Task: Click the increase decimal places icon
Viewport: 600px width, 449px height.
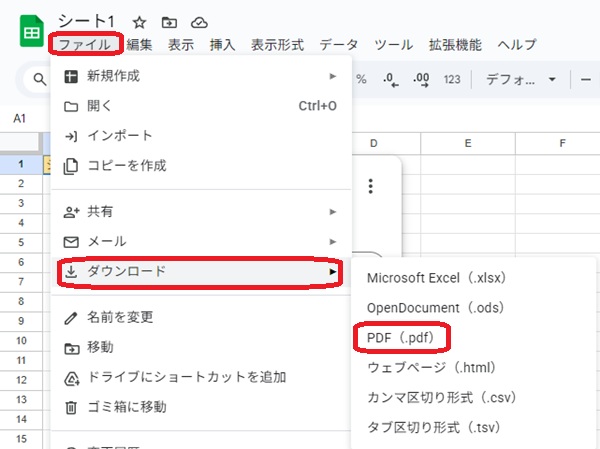Action: tap(420, 79)
